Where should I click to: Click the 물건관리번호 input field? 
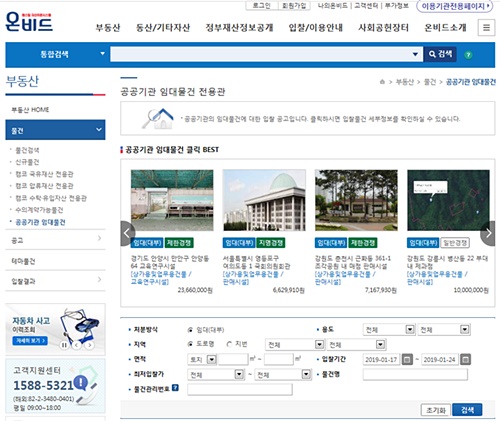pyautogui.click(x=240, y=389)
